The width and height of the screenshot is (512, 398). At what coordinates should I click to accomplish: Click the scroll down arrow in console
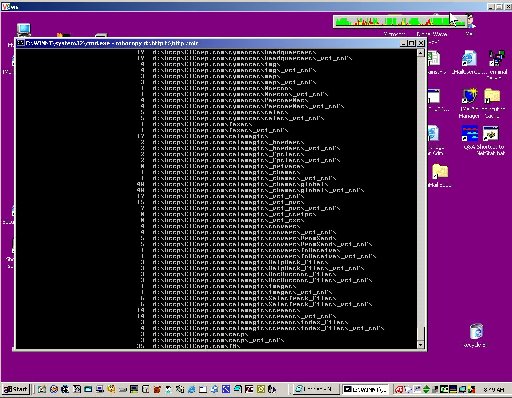point(421,345)
